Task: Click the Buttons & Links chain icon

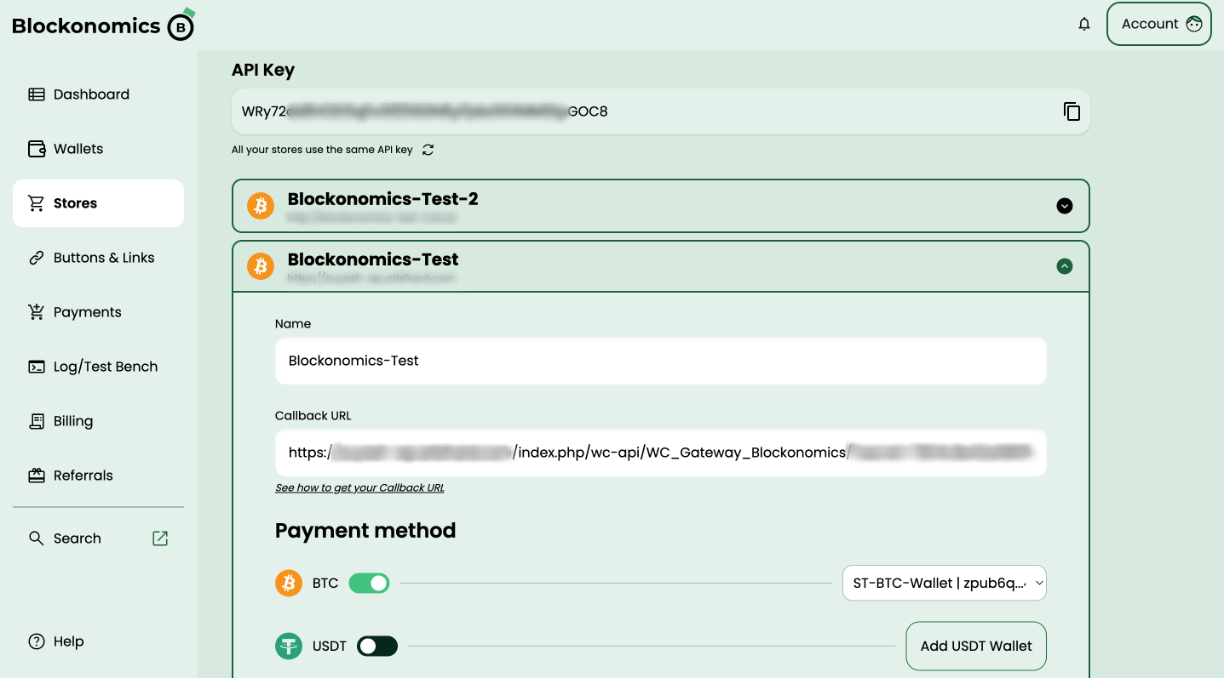Action: (x=36, y=258)
